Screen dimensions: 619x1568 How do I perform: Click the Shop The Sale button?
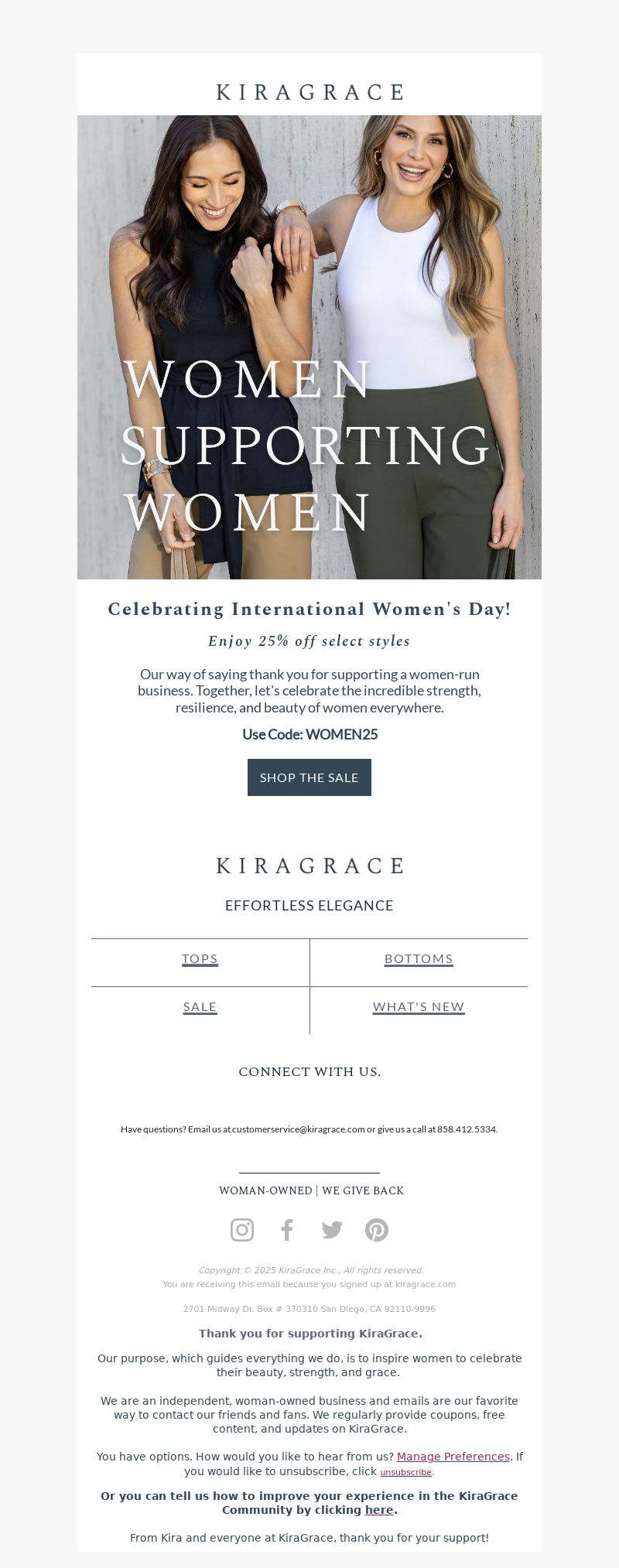coord(309,777)
